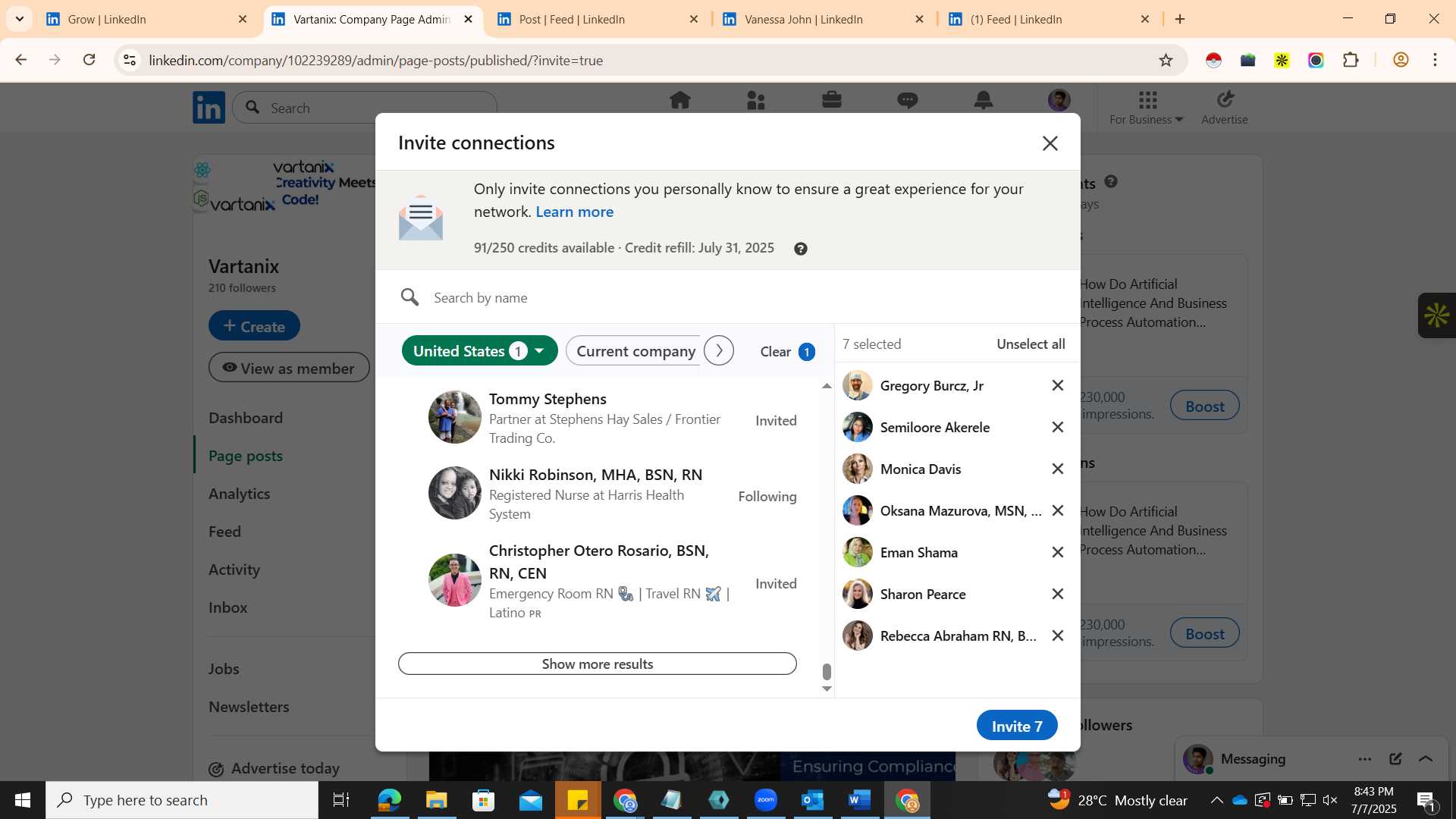Click the Create button

pos(254,326)
